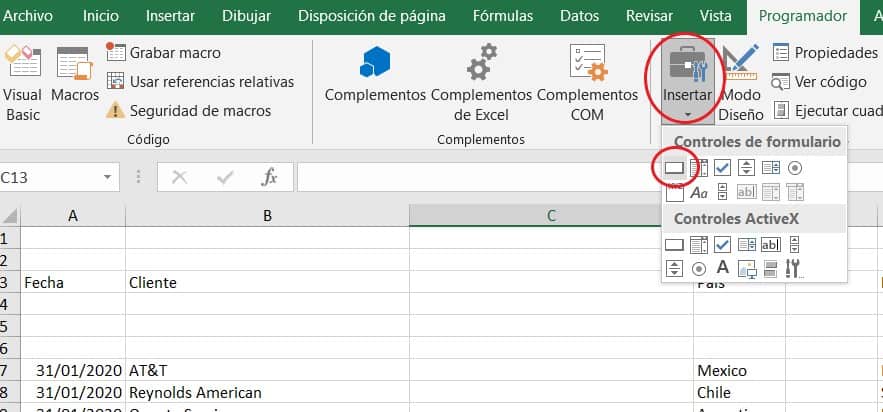The image size is (883, 412).
Task: Click the Name Box showing C13
Action: click(x=51, y=178)
